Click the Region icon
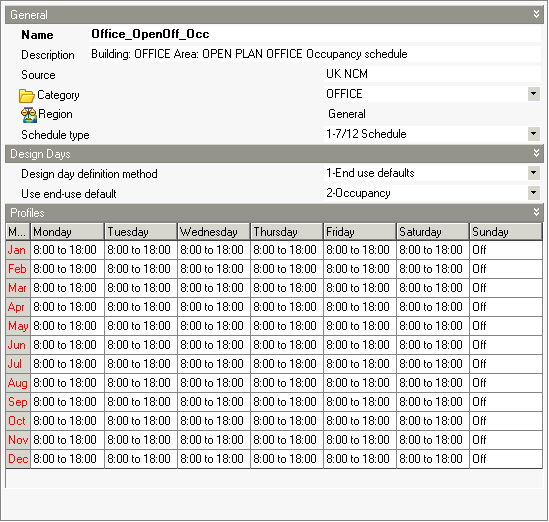Image resolution: width=549 pixels, height=522 pixels. tap(29, 115)
